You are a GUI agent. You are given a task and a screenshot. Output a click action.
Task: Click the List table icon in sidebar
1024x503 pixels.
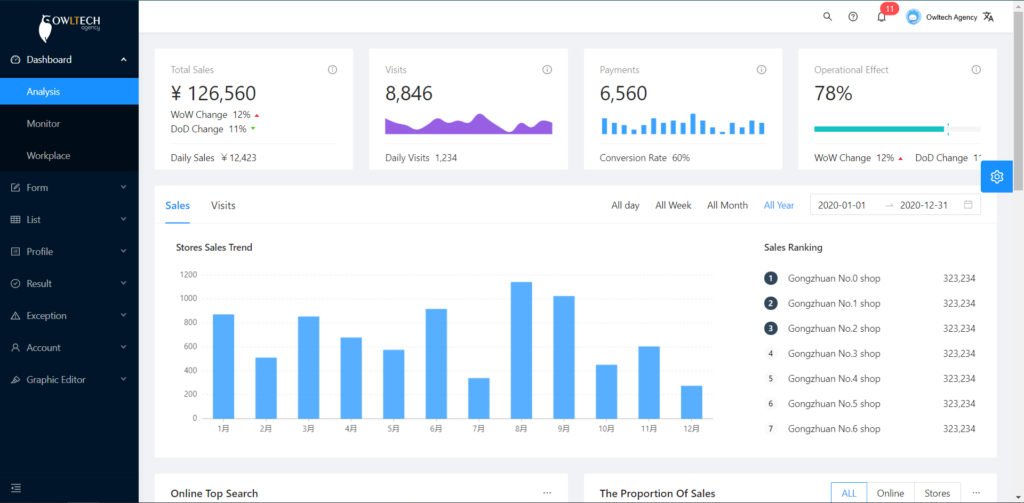coord(16,219)
